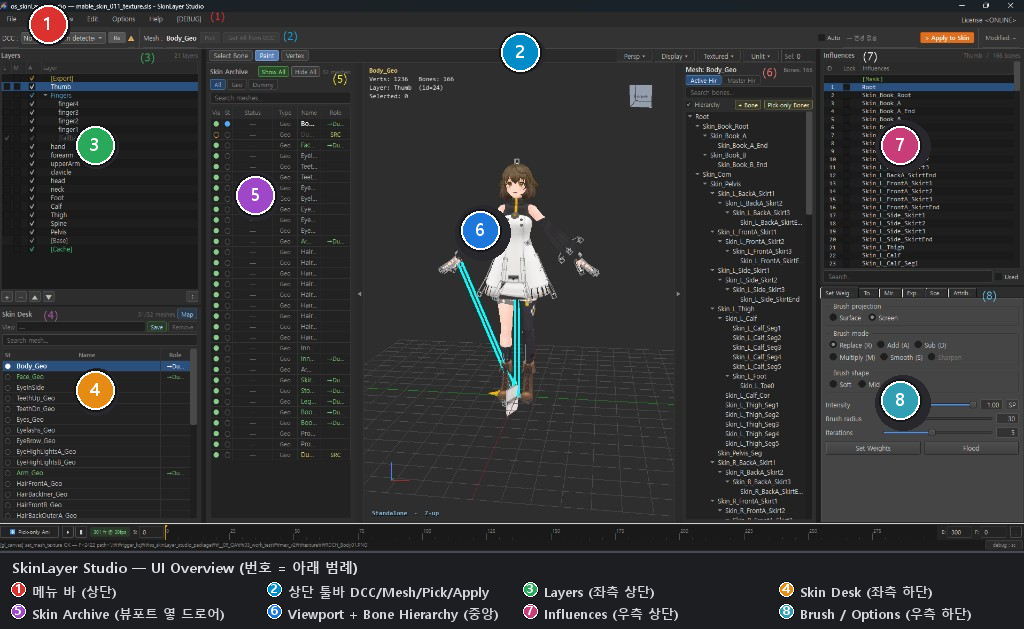Image resolution: width=1024 pixels, height=629 pixels.
Task: Select Add (A) brush mode
Action: click(881, 345)
